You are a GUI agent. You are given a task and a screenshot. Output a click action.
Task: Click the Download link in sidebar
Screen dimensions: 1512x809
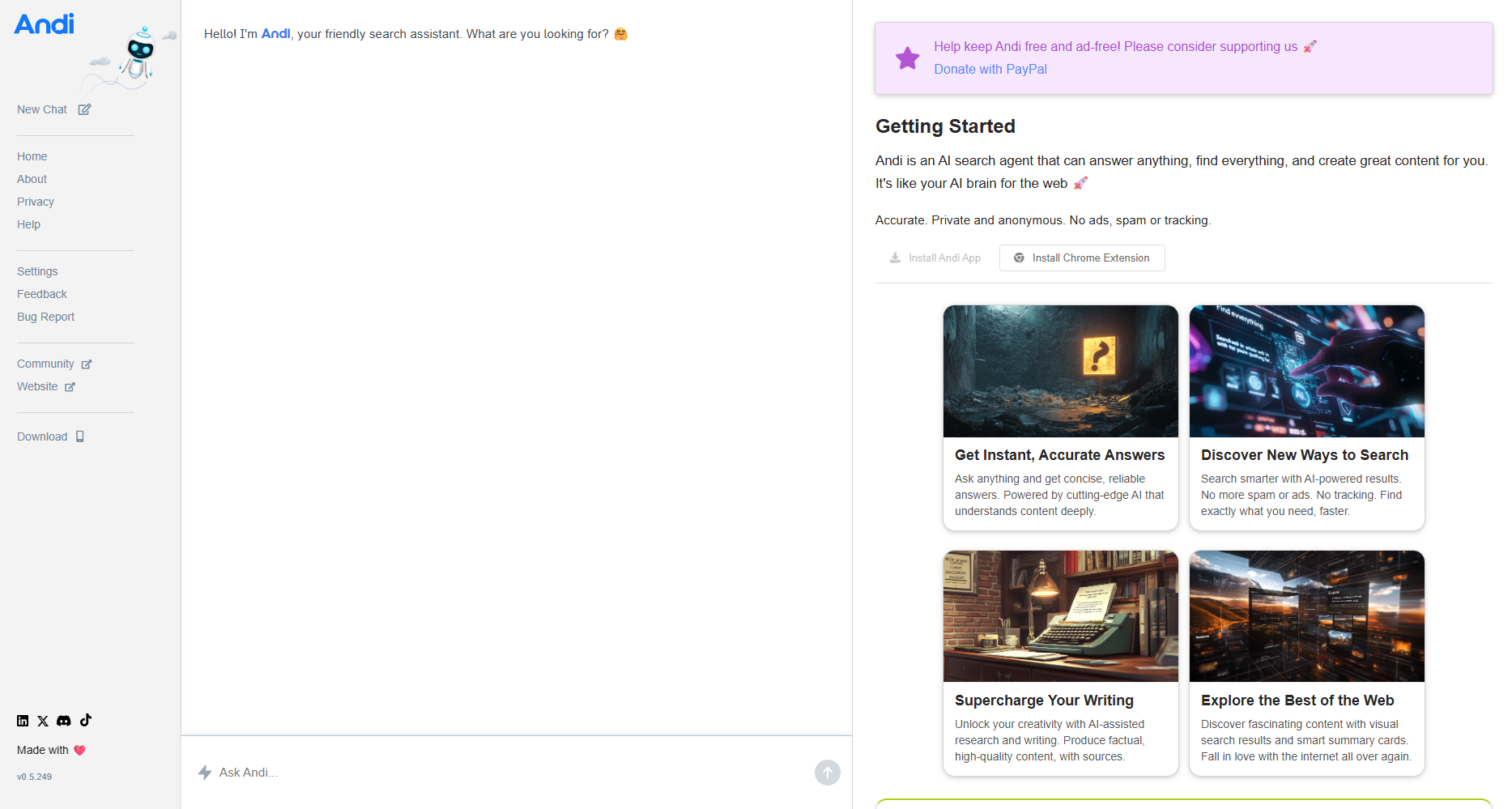[42, 436]
